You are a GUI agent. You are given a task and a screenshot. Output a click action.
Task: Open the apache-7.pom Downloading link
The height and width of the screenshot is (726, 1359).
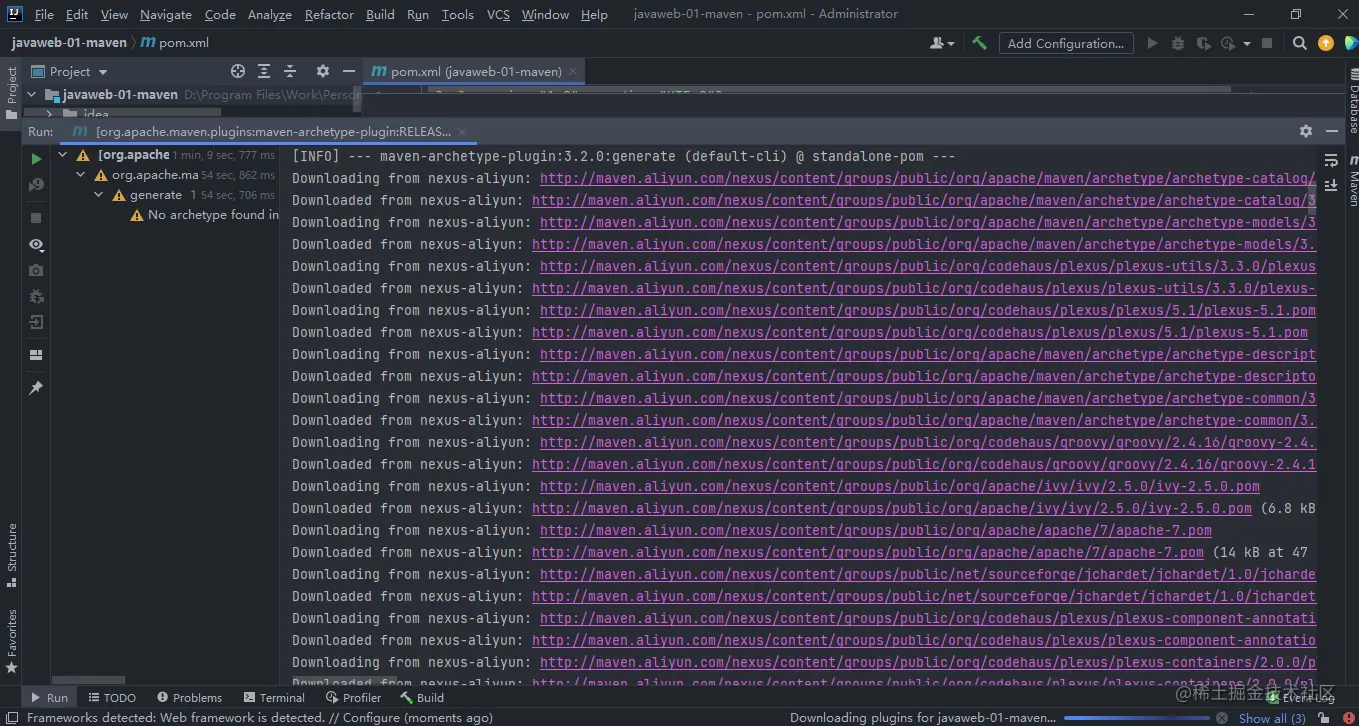[x=876, y=531]
